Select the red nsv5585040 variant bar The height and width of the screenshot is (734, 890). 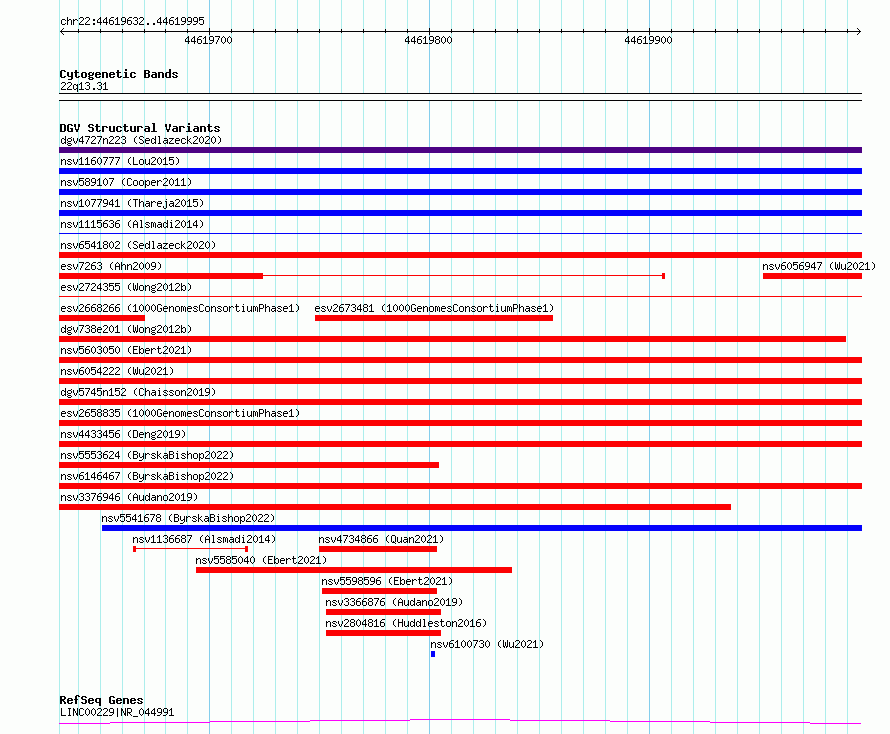tap(354, 570)
